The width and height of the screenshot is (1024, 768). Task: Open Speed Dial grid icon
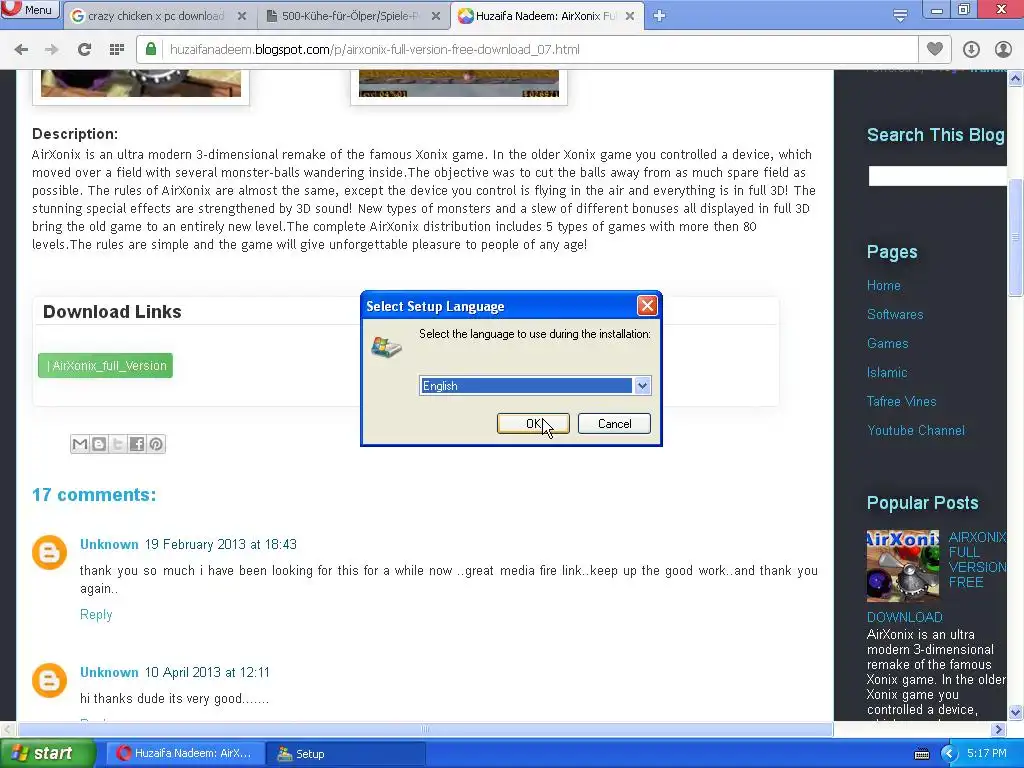117,50
